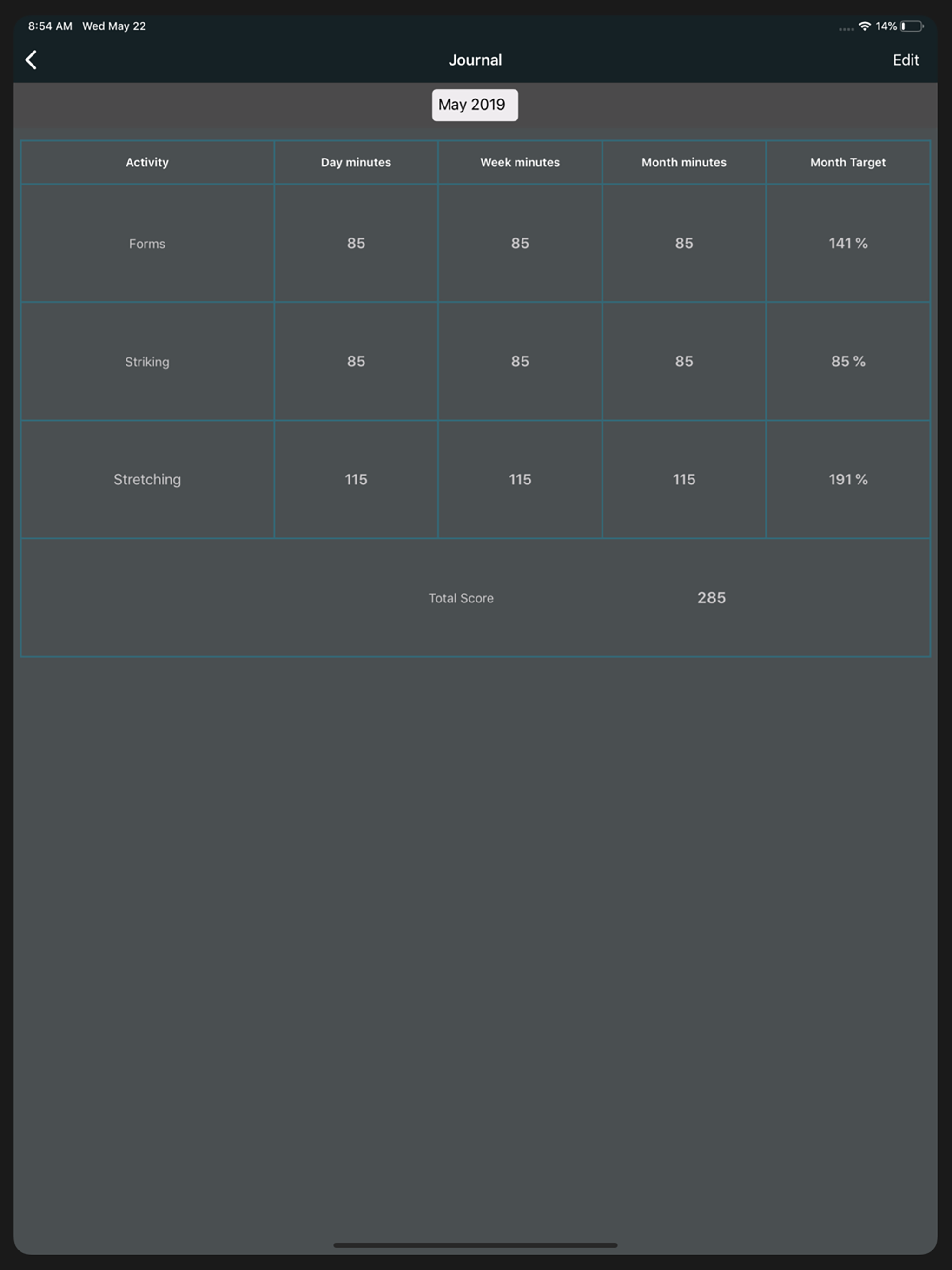
Task: Tap Forms month target 141 %
Action: point(848,244)
